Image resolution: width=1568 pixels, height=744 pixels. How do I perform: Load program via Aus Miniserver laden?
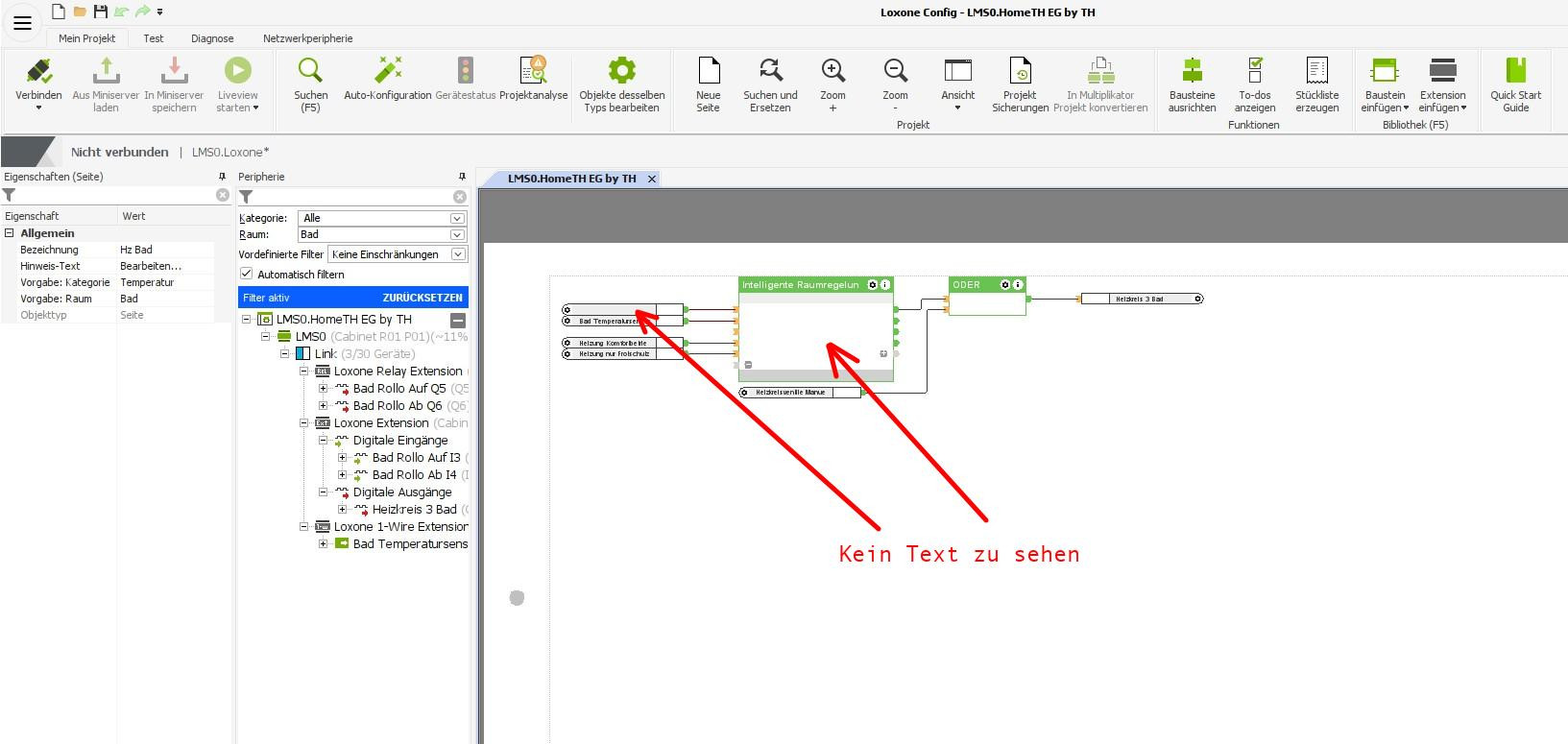[x=106, y=84]
